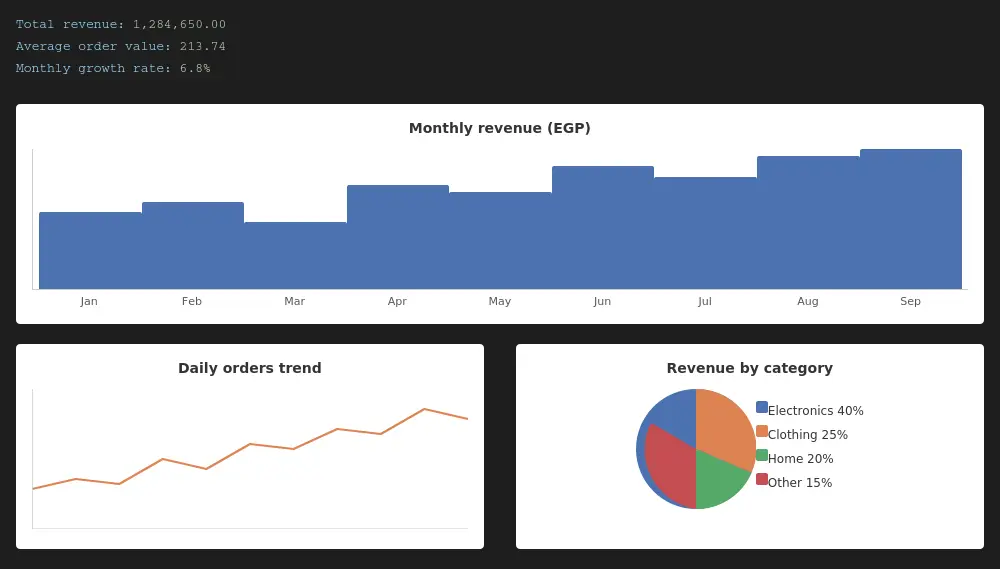Select the Jul revenue bar
1000x569 pixels.
pyautogui.click(x=705, y=233)
